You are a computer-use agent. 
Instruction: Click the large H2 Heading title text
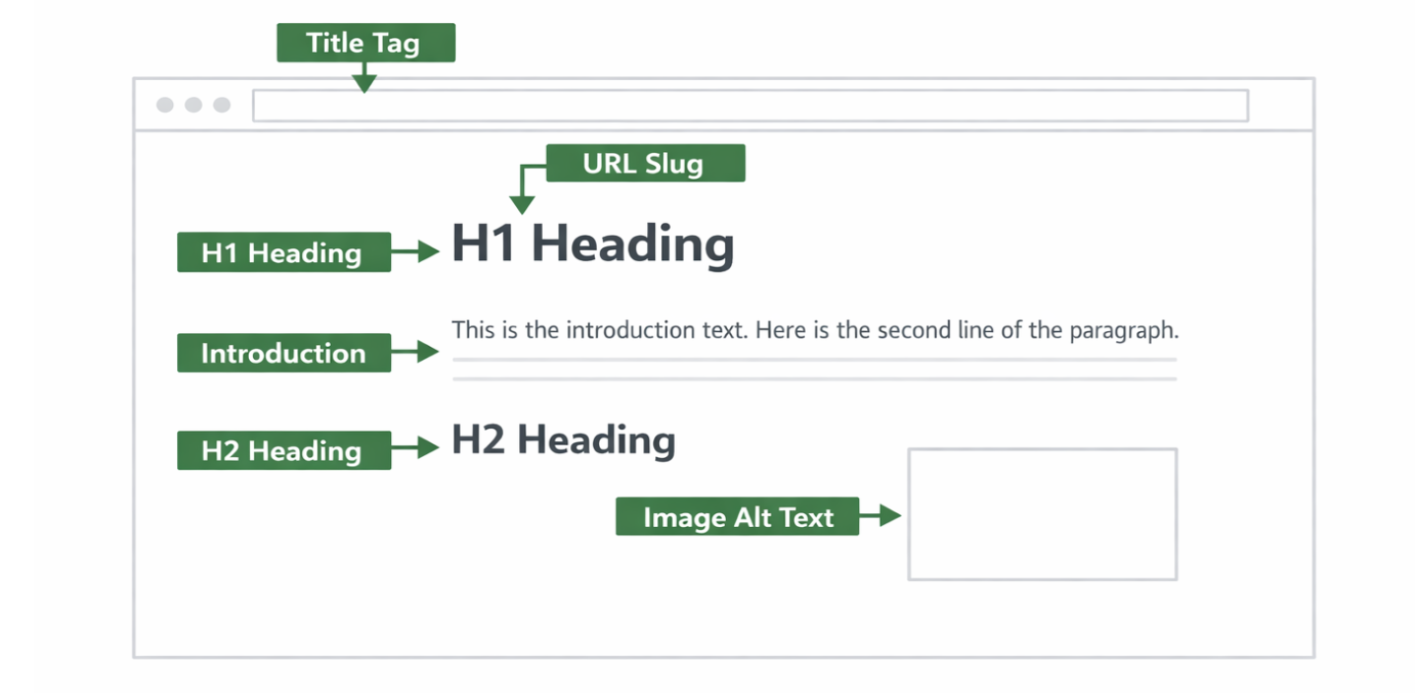564,440
